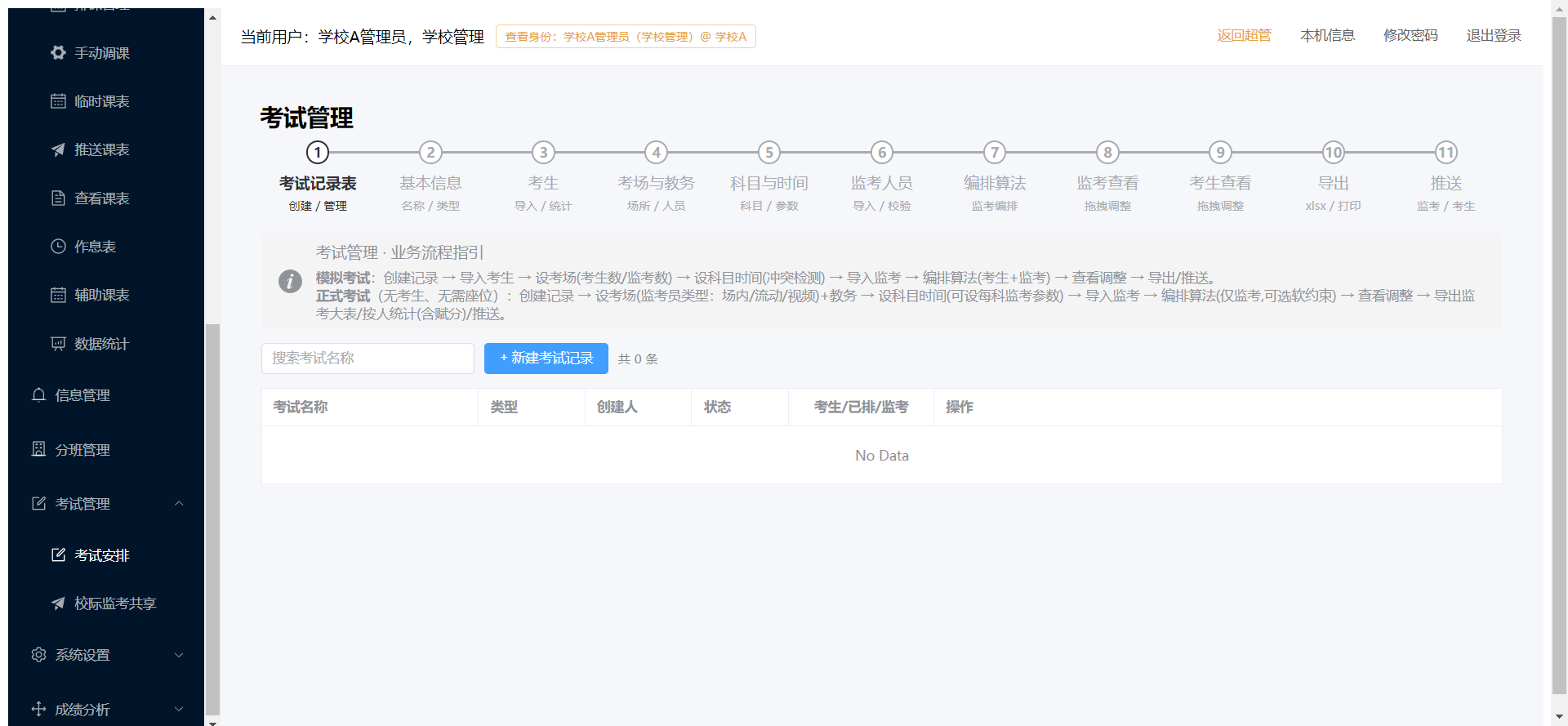The height and width of the screenshot is (726, 1568).
Task: Go to step 3 考生
Action: point(543,176)
